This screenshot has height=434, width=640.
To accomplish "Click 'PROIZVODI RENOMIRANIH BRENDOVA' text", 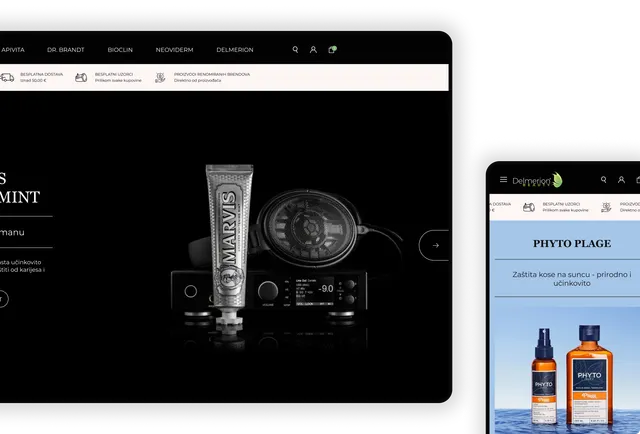I will coord(212,74).
